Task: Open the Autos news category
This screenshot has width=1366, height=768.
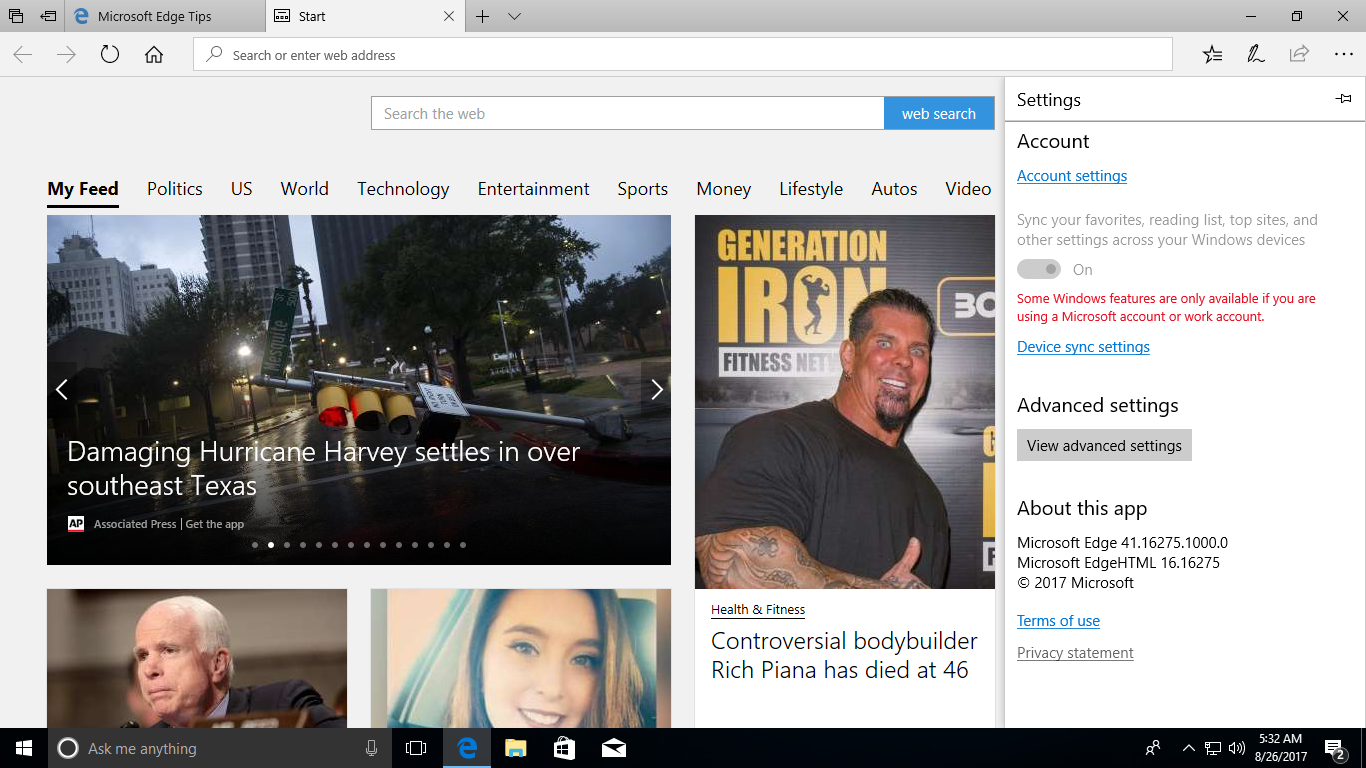Action: coord(894,189)
